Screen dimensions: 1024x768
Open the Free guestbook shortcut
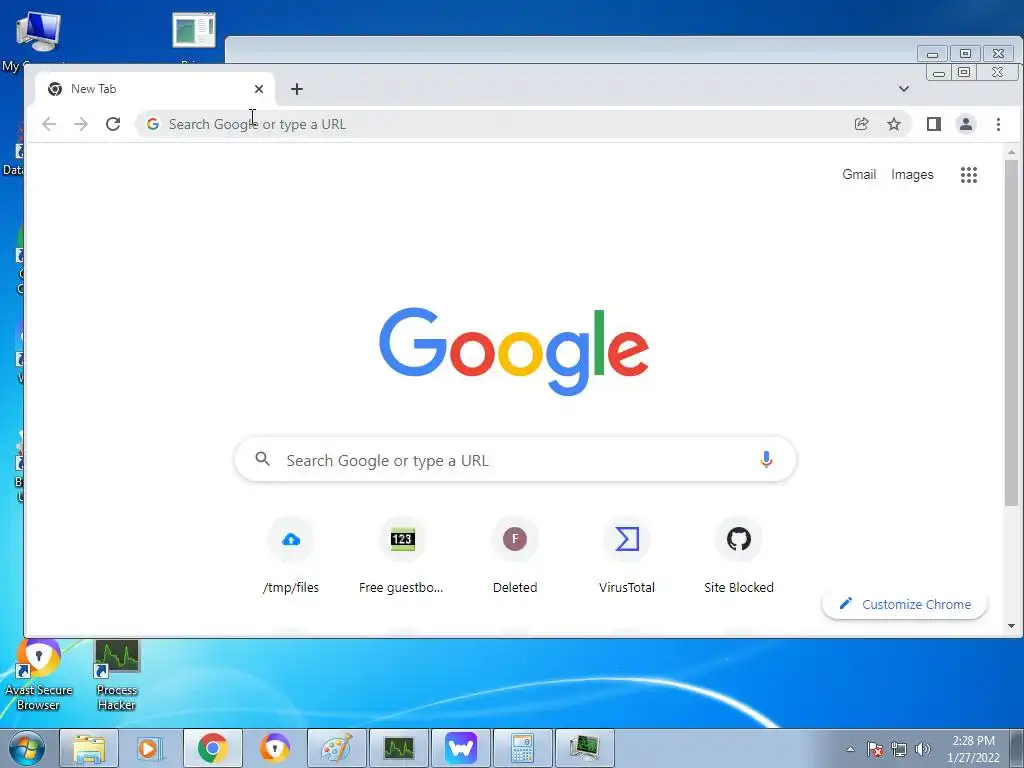point(402,555)
